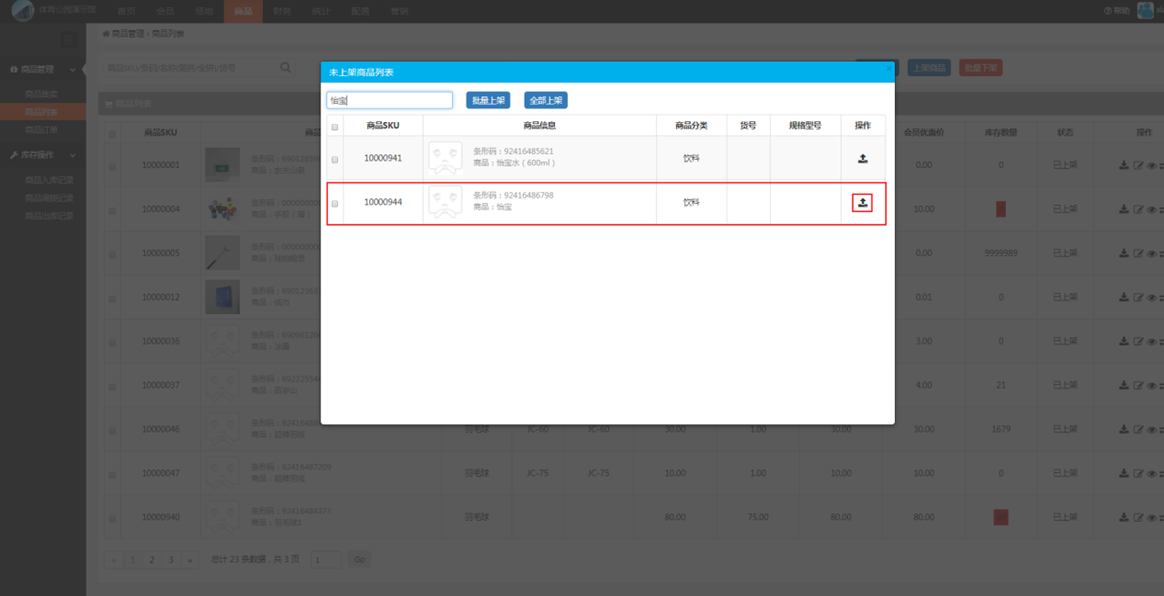The width and height of the screenshot is (1164, 596).
Task: Tick the select-all checkbox in the dialog header
Action: [335, 127]
